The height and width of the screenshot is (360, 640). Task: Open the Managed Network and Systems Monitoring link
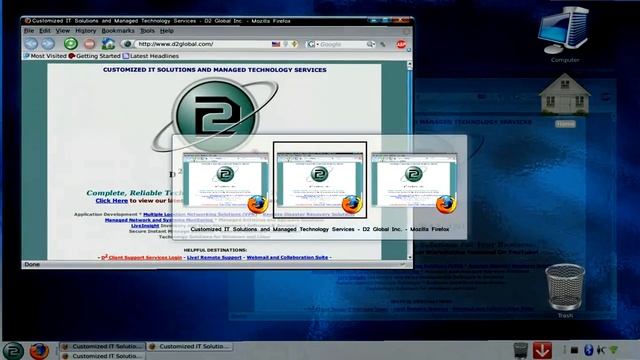click(159, 220)
